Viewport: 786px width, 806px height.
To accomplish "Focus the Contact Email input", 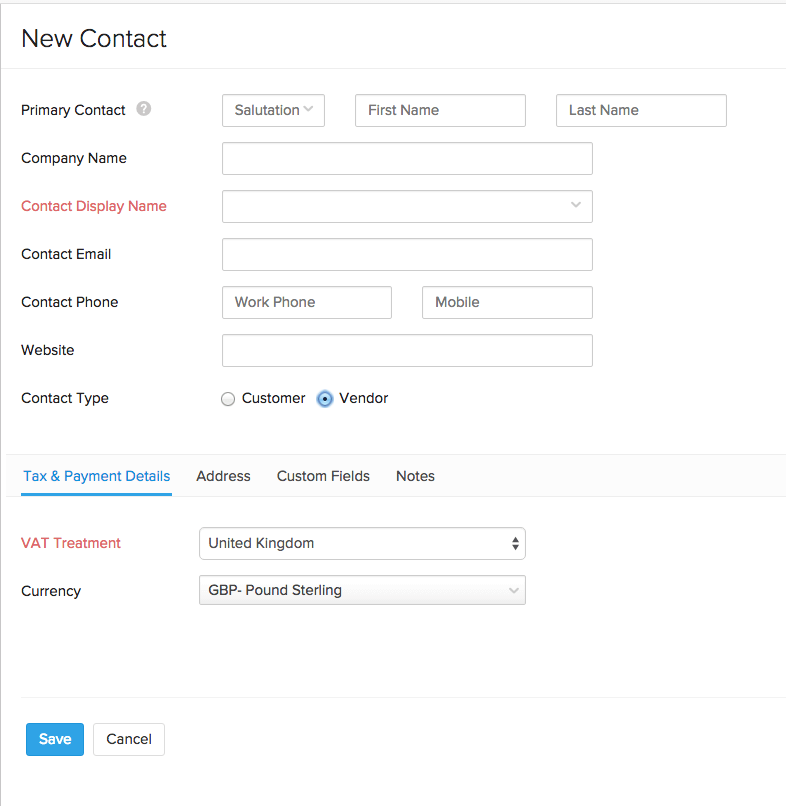I will (x=407, y=254).
